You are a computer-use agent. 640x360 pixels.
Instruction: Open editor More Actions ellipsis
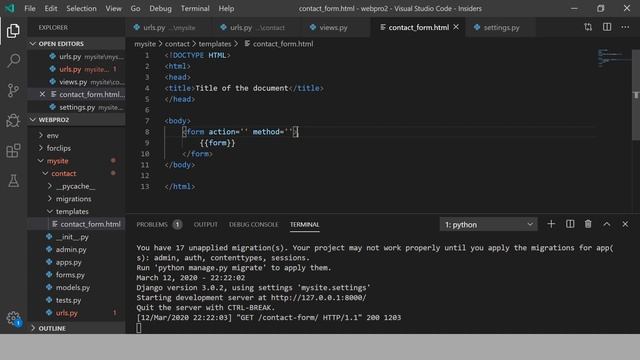pos(625,27)
